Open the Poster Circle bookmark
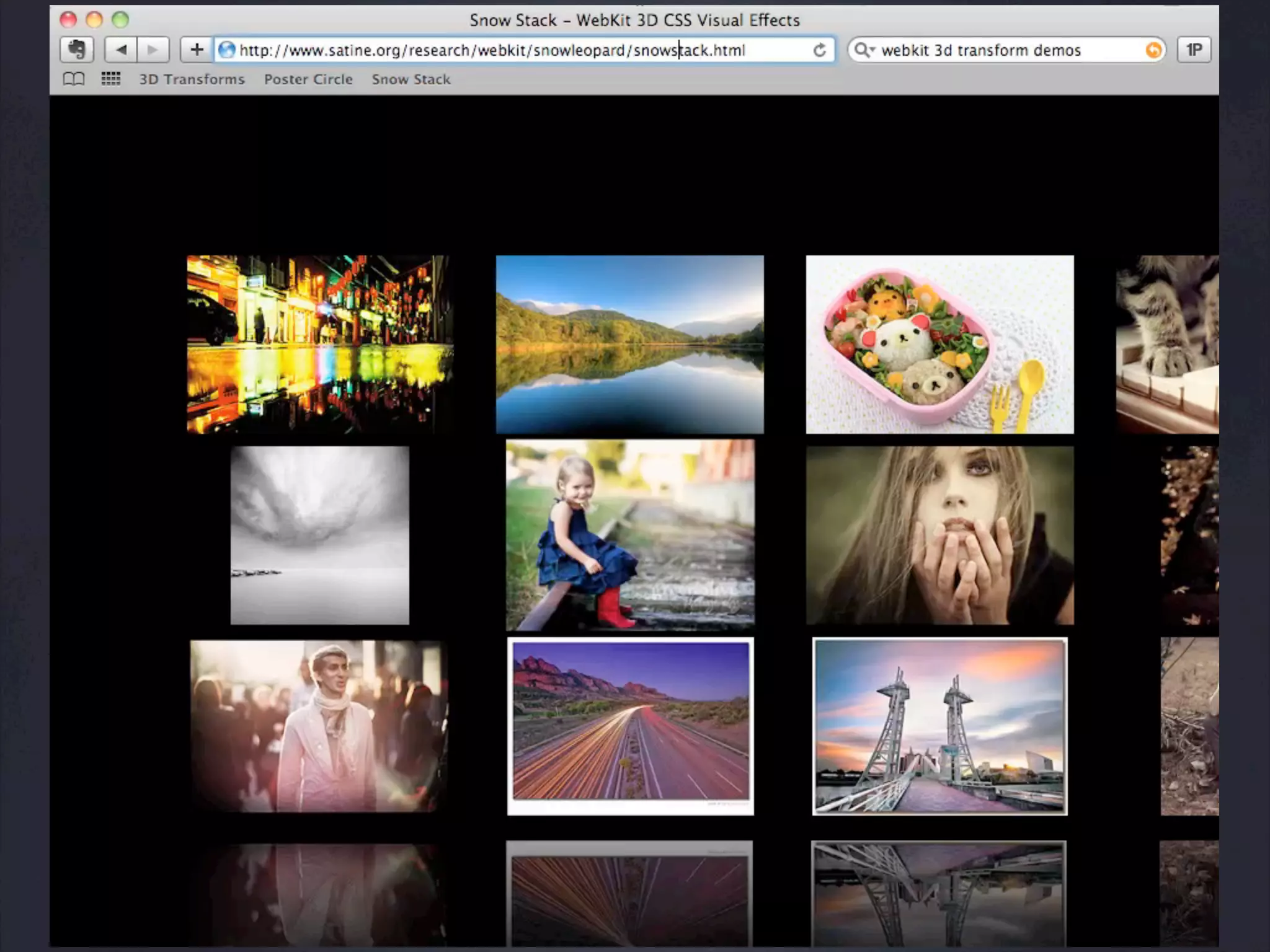 pos(308,79)
